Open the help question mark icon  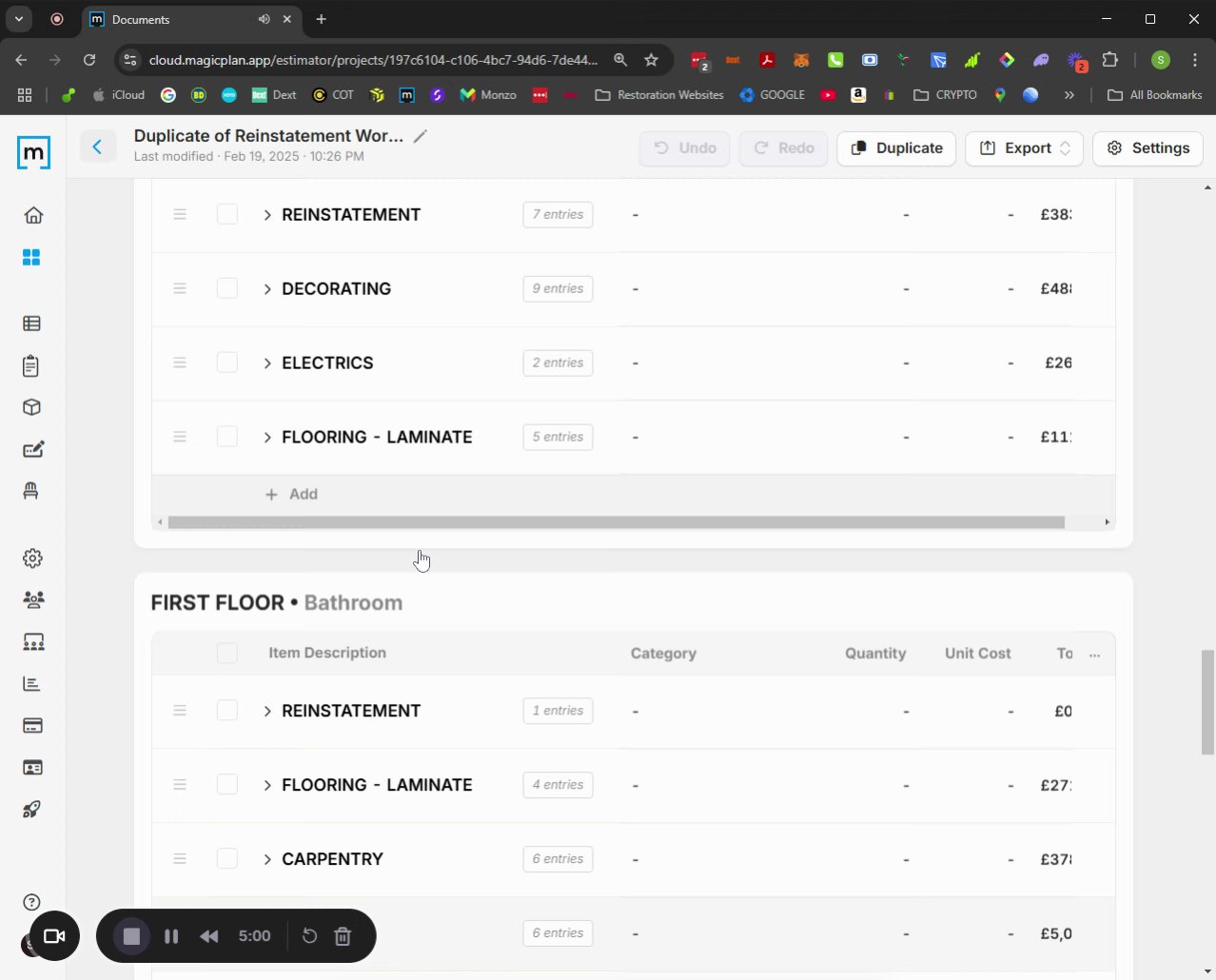pos(31,902)
